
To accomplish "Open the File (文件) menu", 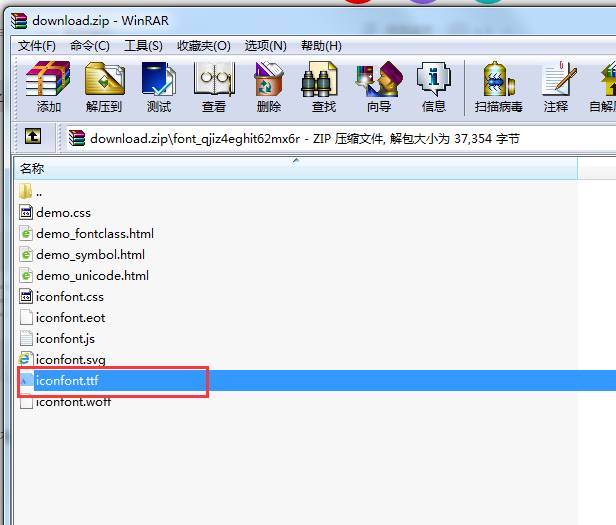I will pyautogui.click(x=37, y=46).
